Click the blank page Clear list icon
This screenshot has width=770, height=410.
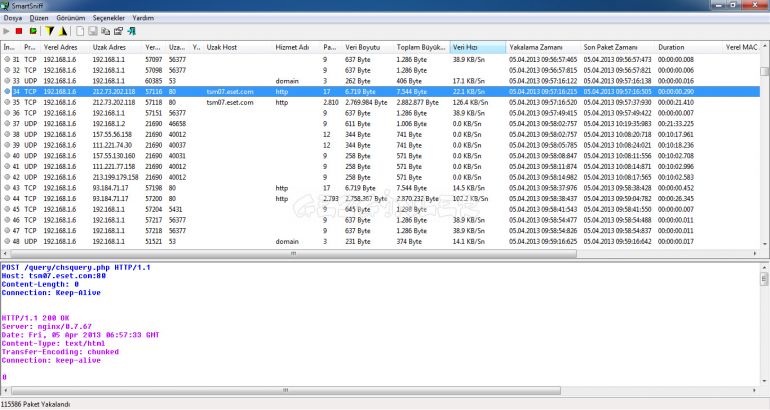[x=80, y=31]
